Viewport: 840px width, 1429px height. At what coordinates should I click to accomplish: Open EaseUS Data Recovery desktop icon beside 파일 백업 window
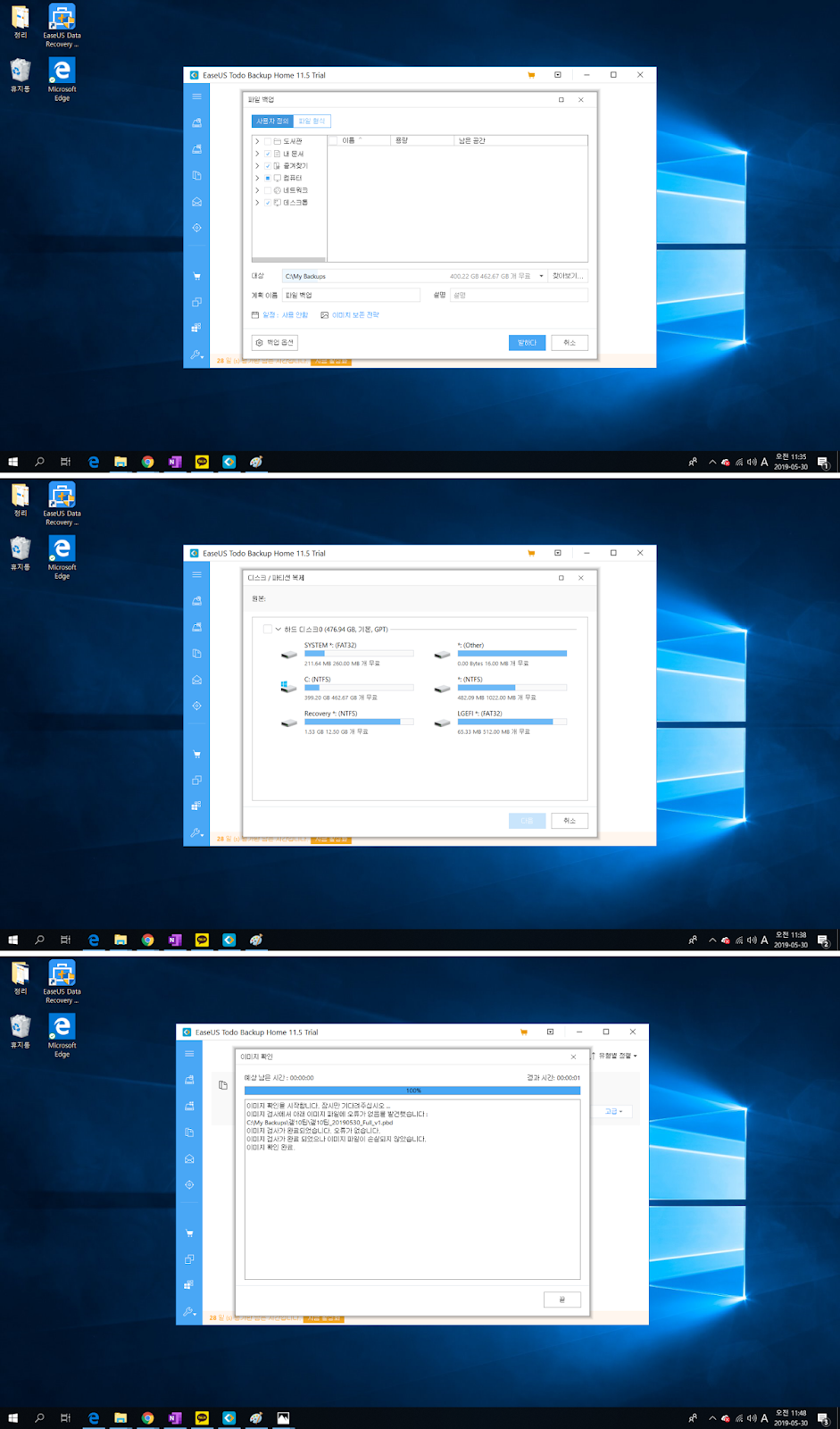pyautogui.click(x=62, y=27)
